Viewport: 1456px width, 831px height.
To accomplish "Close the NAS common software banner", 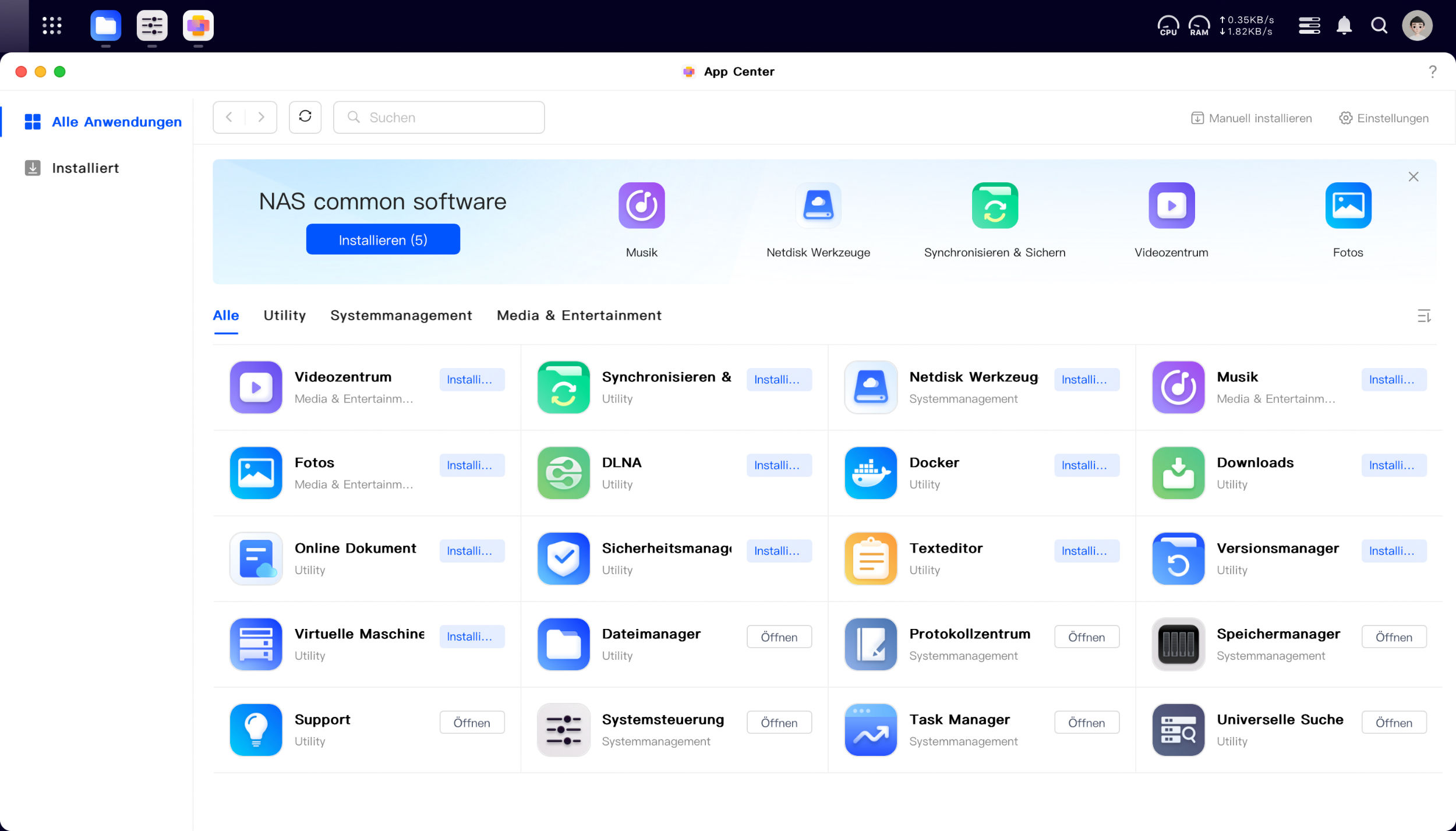I will coord(1413,176).
